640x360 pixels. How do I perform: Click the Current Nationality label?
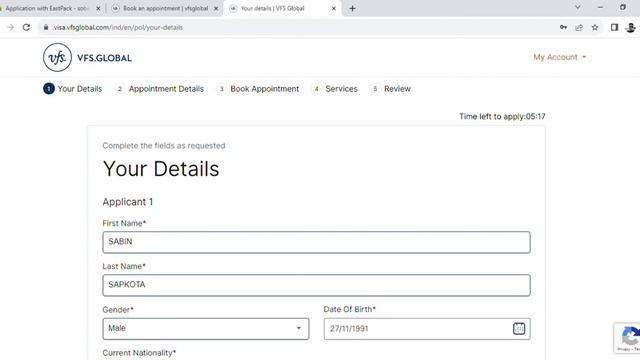[139, 353]
